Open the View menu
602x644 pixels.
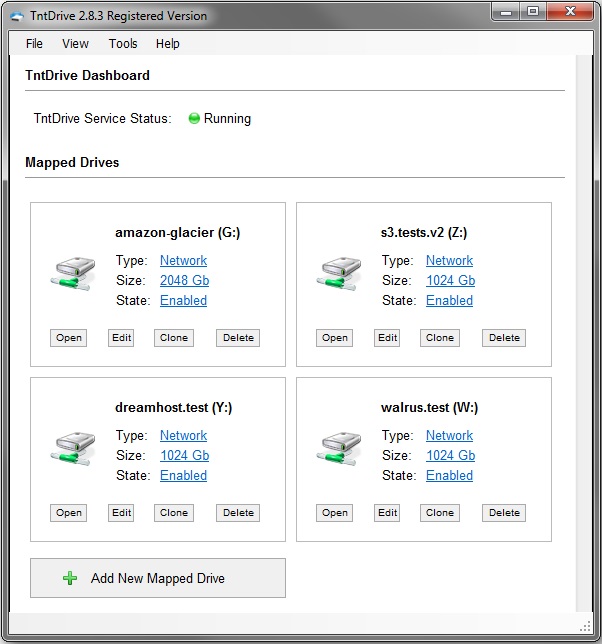(75, 44)
